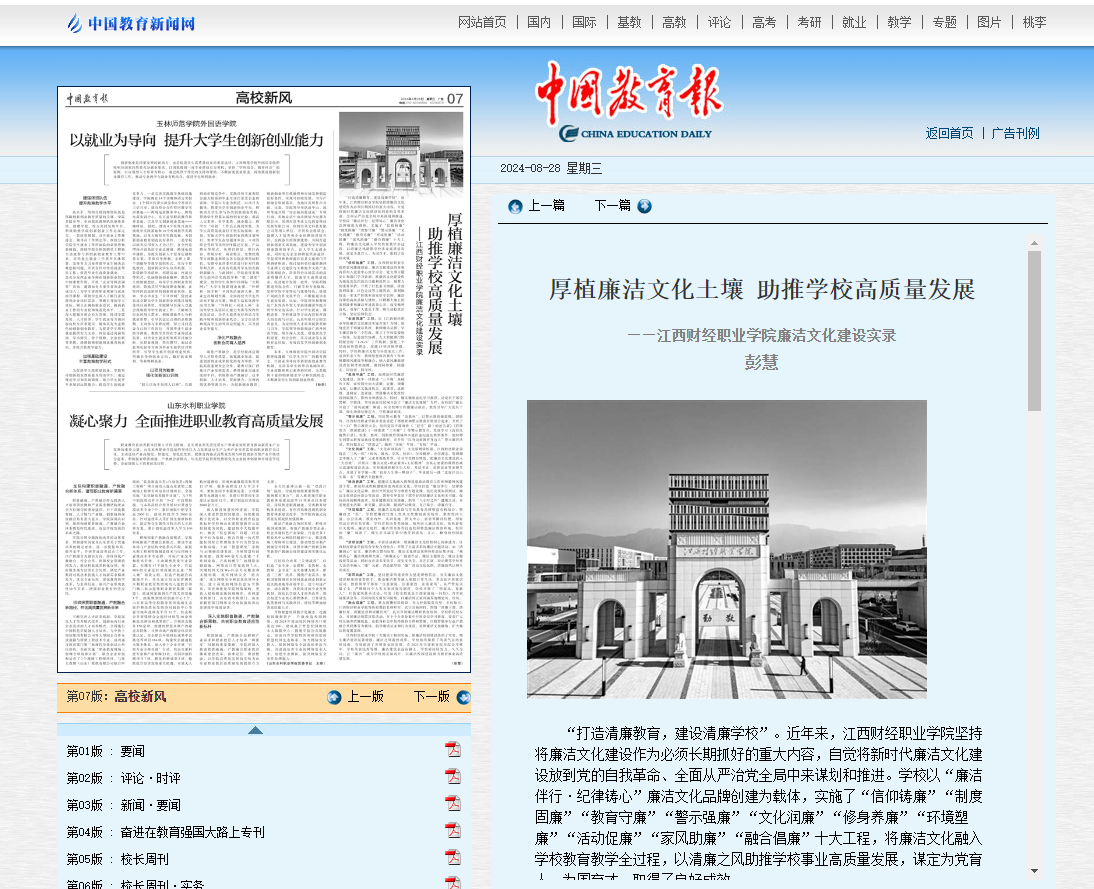This screenshot has height=889, width=1094.
Task: Download the PDF for 第02版 评论·时评
Action: point(453,777)
